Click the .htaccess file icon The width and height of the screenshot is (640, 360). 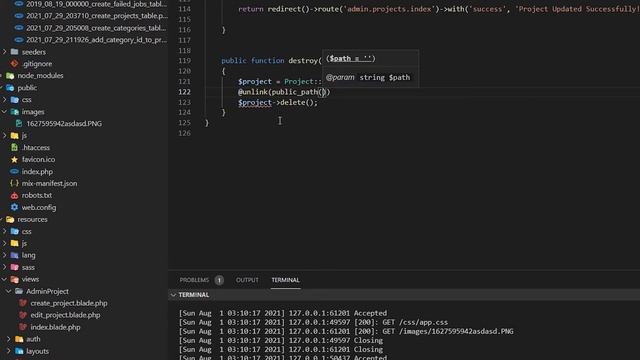[15, 147]
